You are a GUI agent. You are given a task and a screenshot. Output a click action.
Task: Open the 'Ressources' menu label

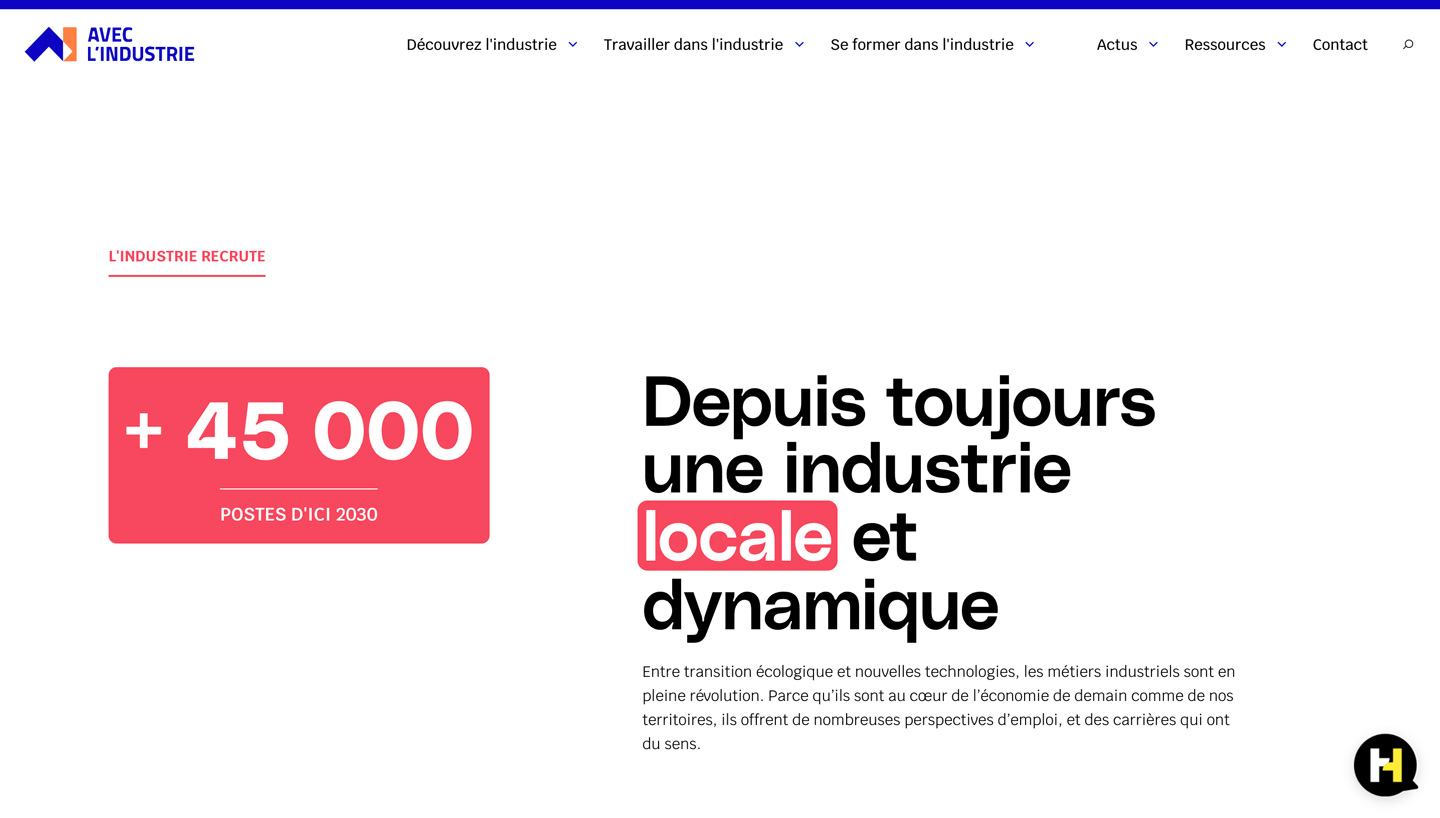point(1224,44)
